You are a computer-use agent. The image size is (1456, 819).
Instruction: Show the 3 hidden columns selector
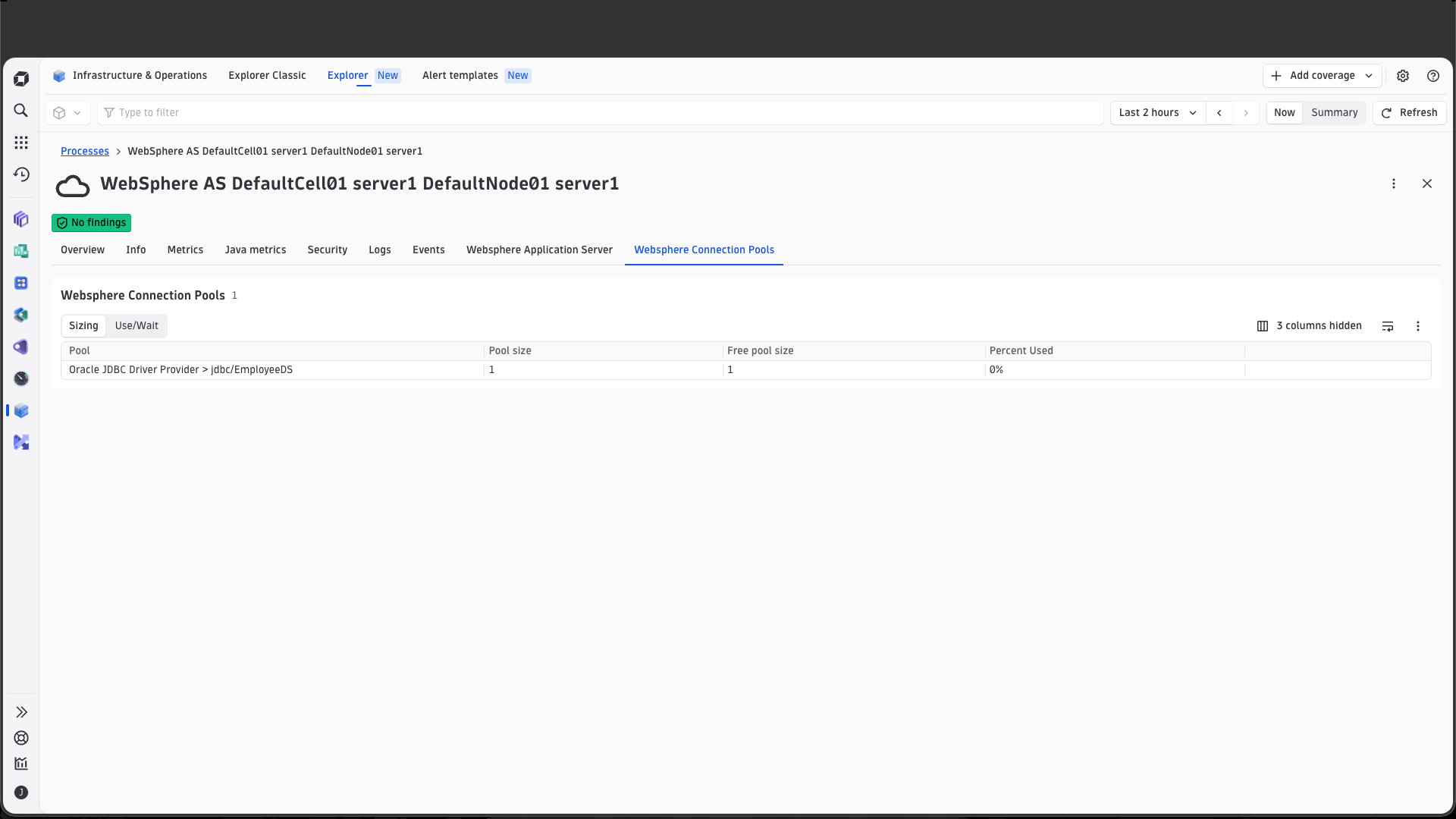(1310, 326)
